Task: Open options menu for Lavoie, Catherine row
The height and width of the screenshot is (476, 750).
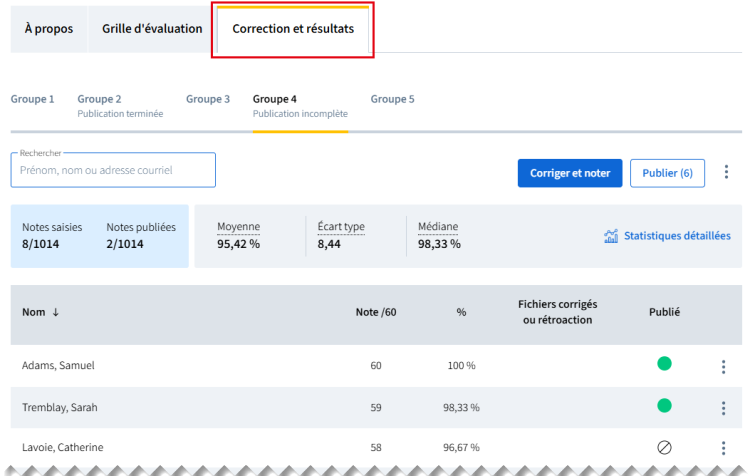Action: pos(723,448)
